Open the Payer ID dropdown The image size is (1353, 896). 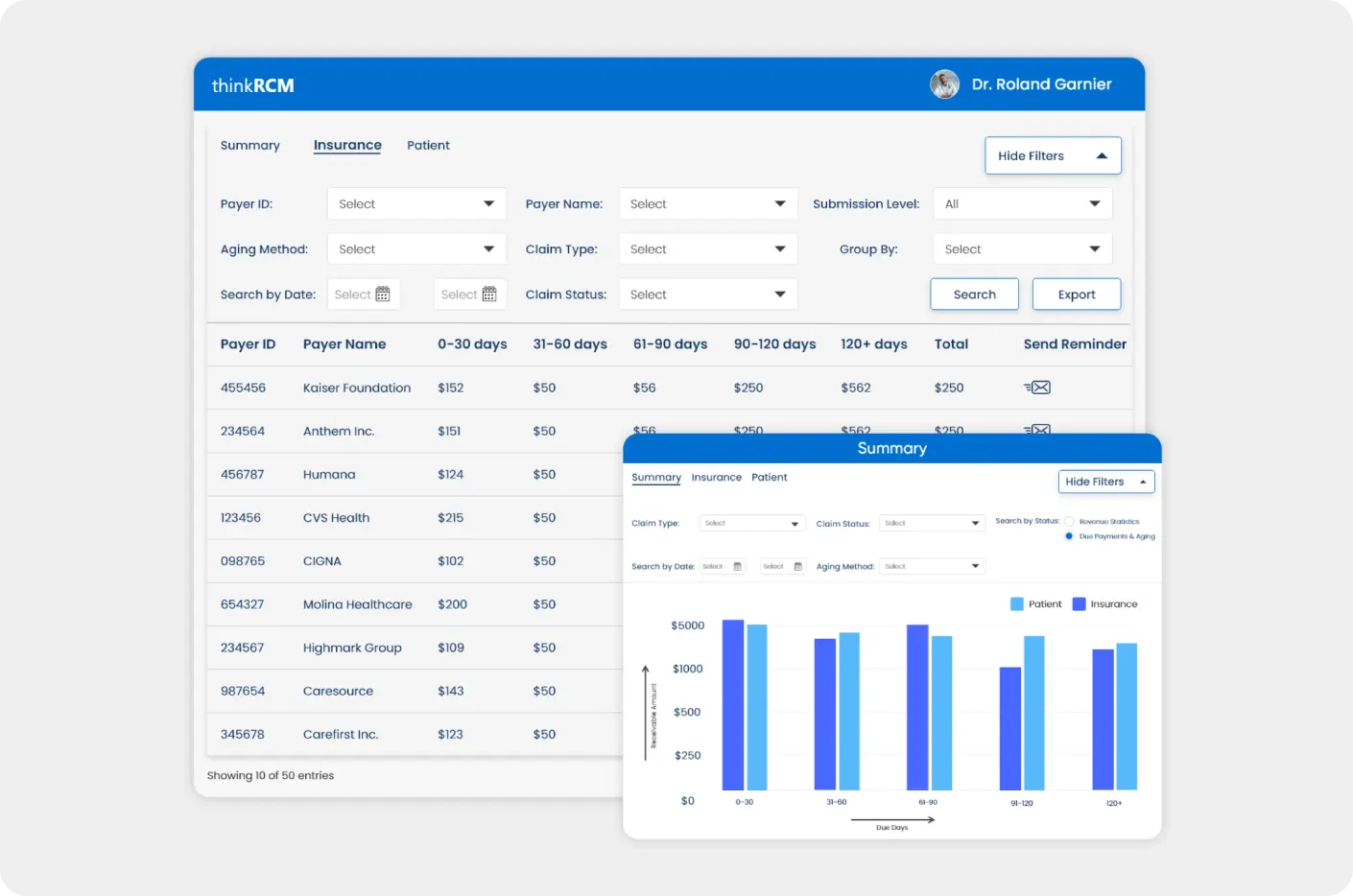415,203
